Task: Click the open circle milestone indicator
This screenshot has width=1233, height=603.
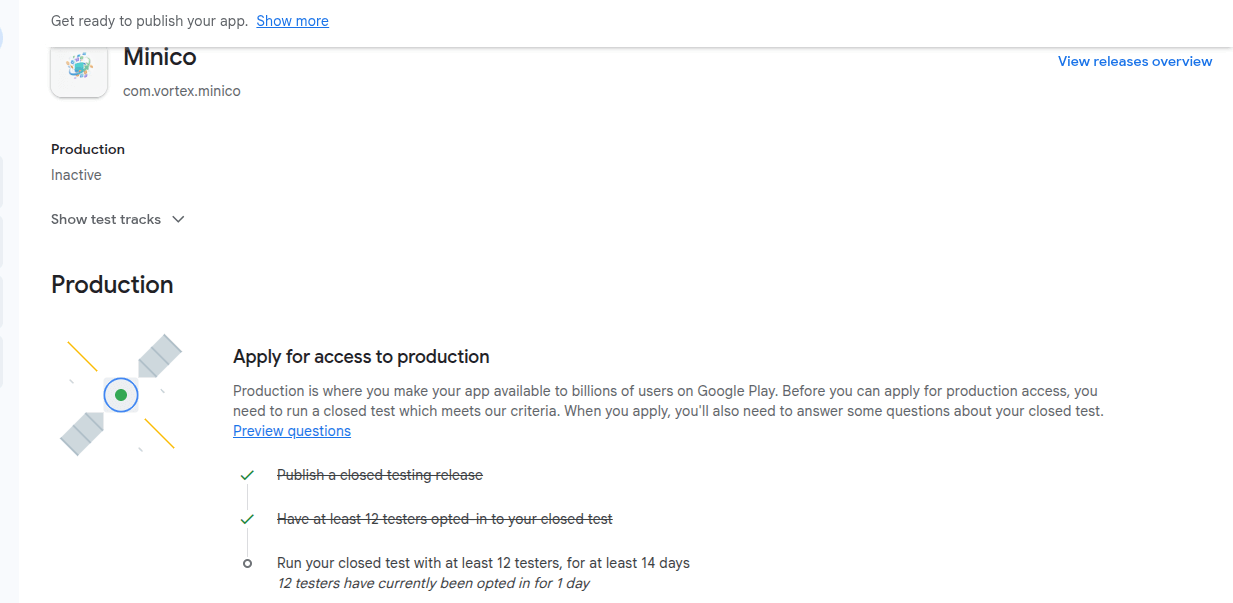Action: point(247,563)
